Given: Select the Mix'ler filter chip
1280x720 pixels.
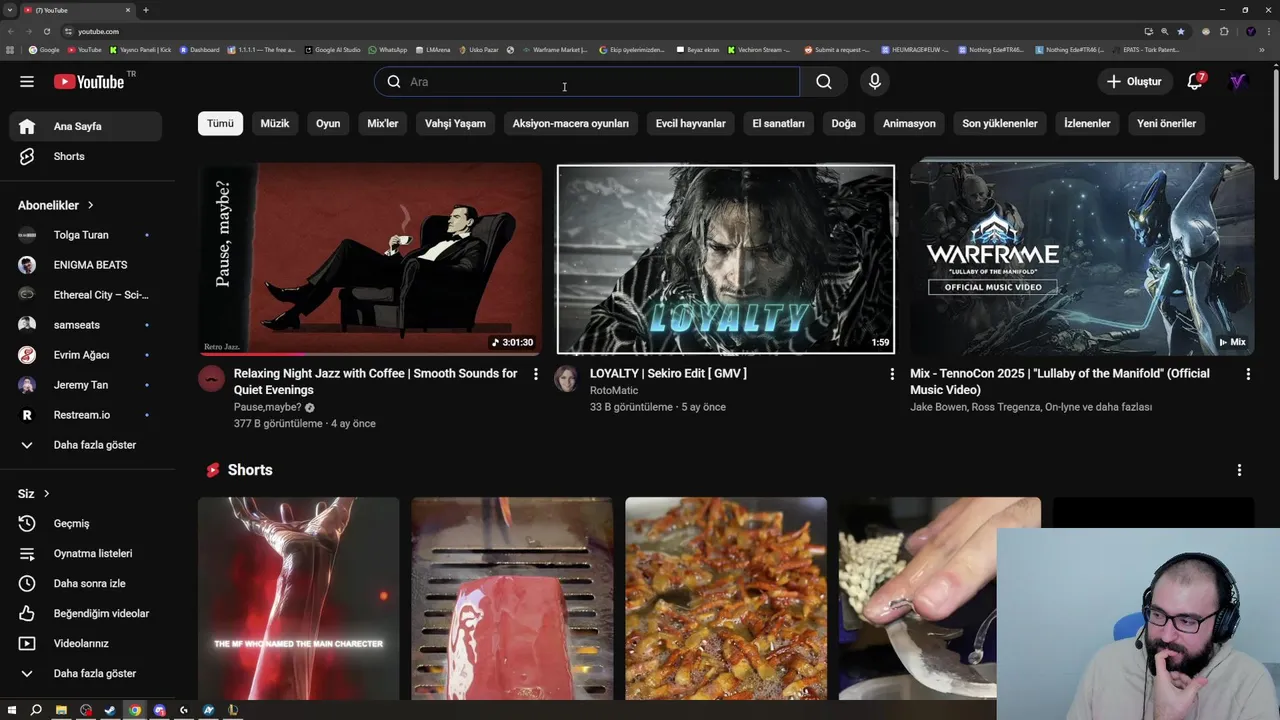Looking at the screenshot, I should (383, 123).
